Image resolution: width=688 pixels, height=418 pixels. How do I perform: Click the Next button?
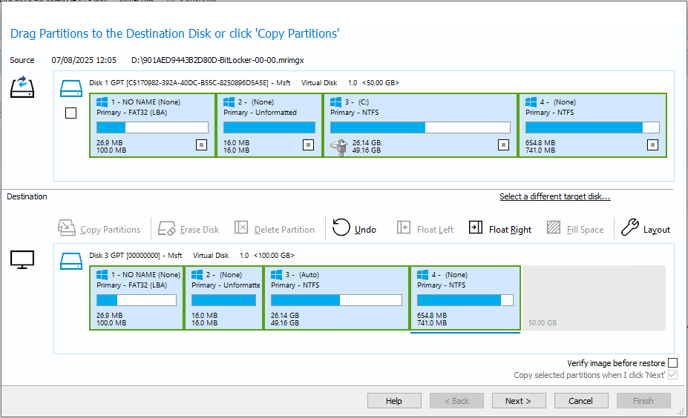point(519,401)
